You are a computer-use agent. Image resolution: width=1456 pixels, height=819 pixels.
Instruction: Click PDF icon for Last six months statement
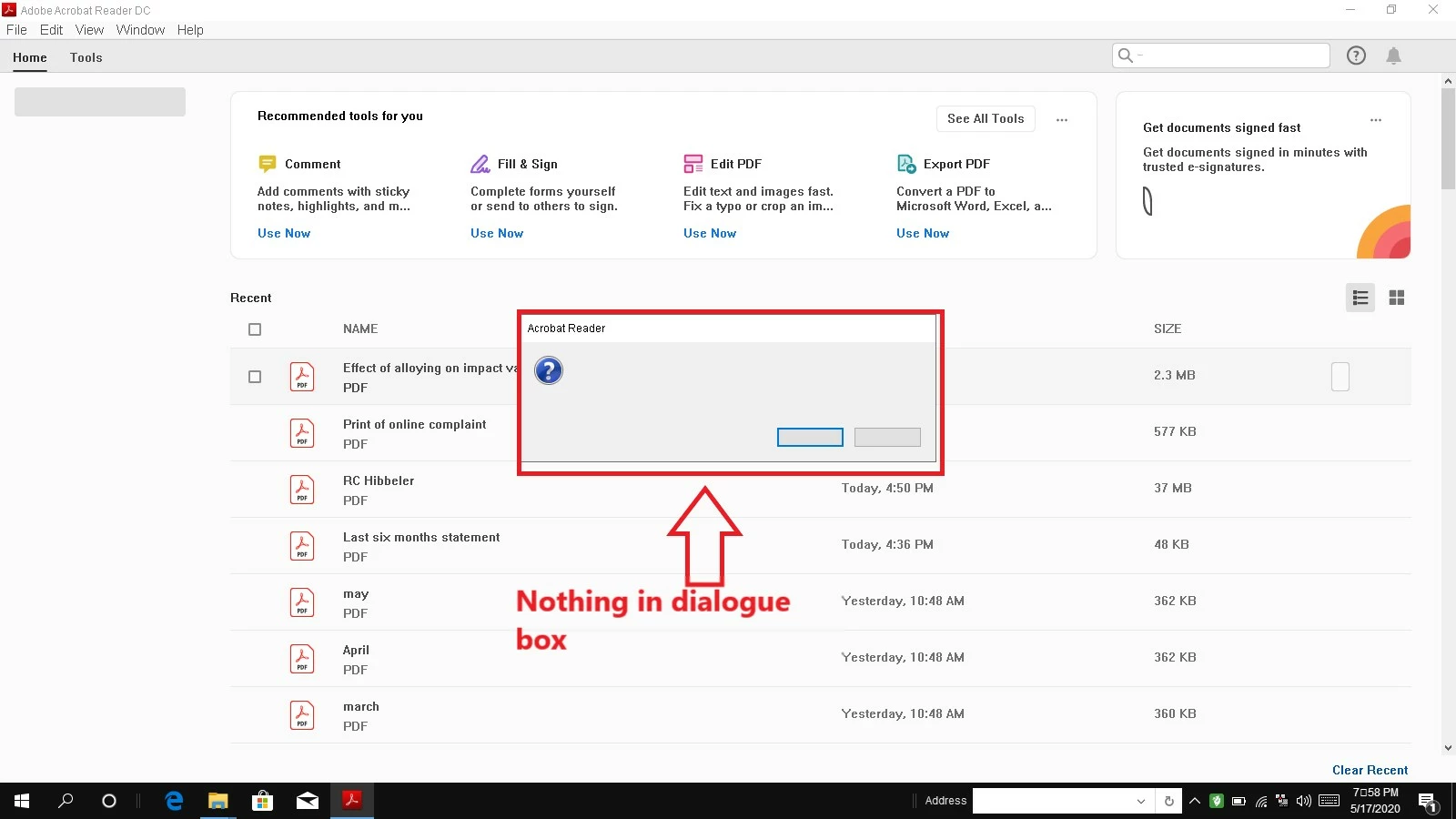[302, 546]
